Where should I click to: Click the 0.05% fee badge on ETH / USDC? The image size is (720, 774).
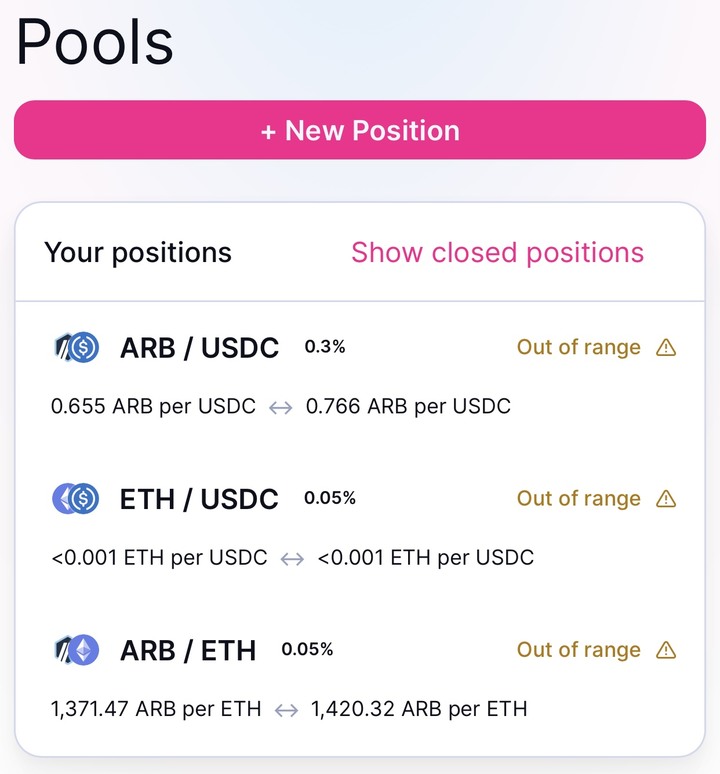click(x=330, y=498)
